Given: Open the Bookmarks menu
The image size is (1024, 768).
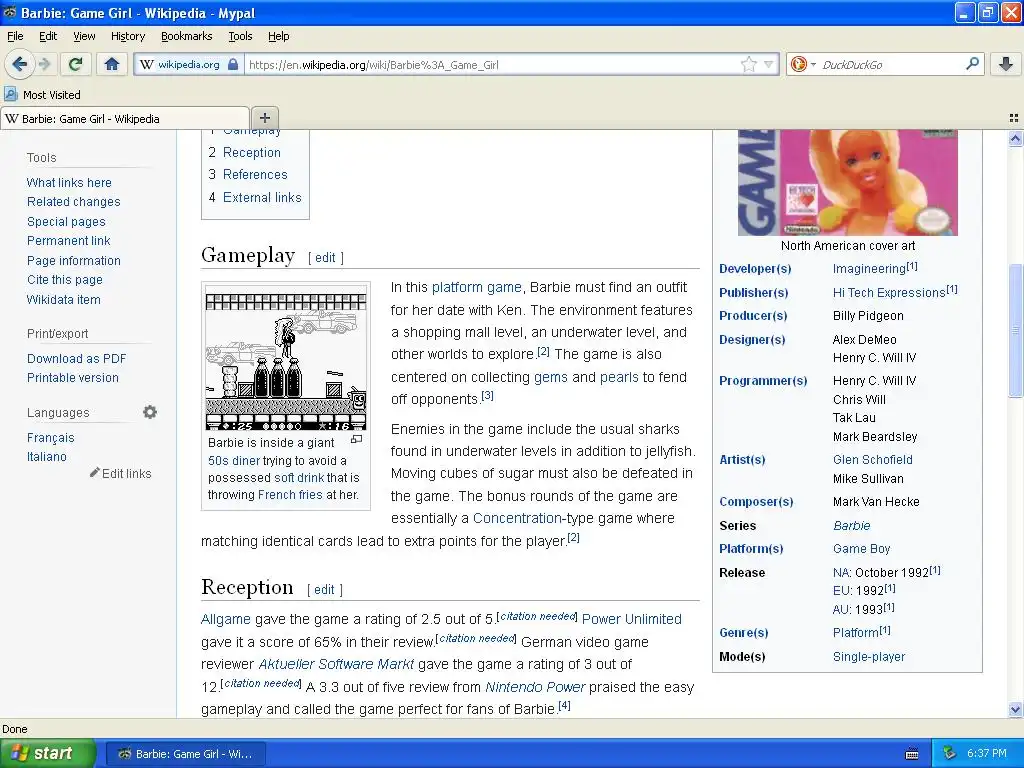Looking at the screenshot, I should [186, 36].
